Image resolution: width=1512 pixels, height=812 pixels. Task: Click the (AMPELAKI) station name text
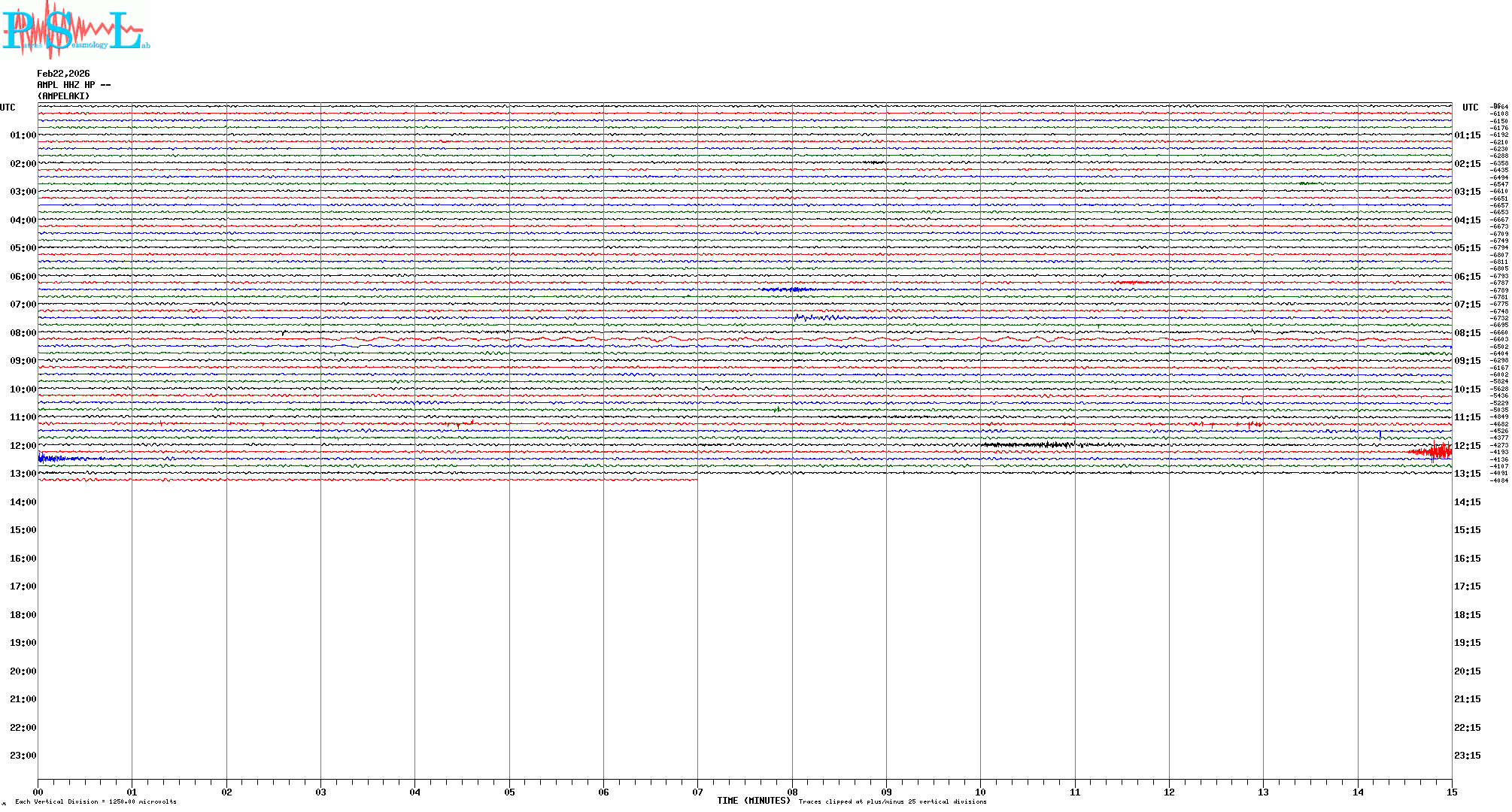(63, 96)
